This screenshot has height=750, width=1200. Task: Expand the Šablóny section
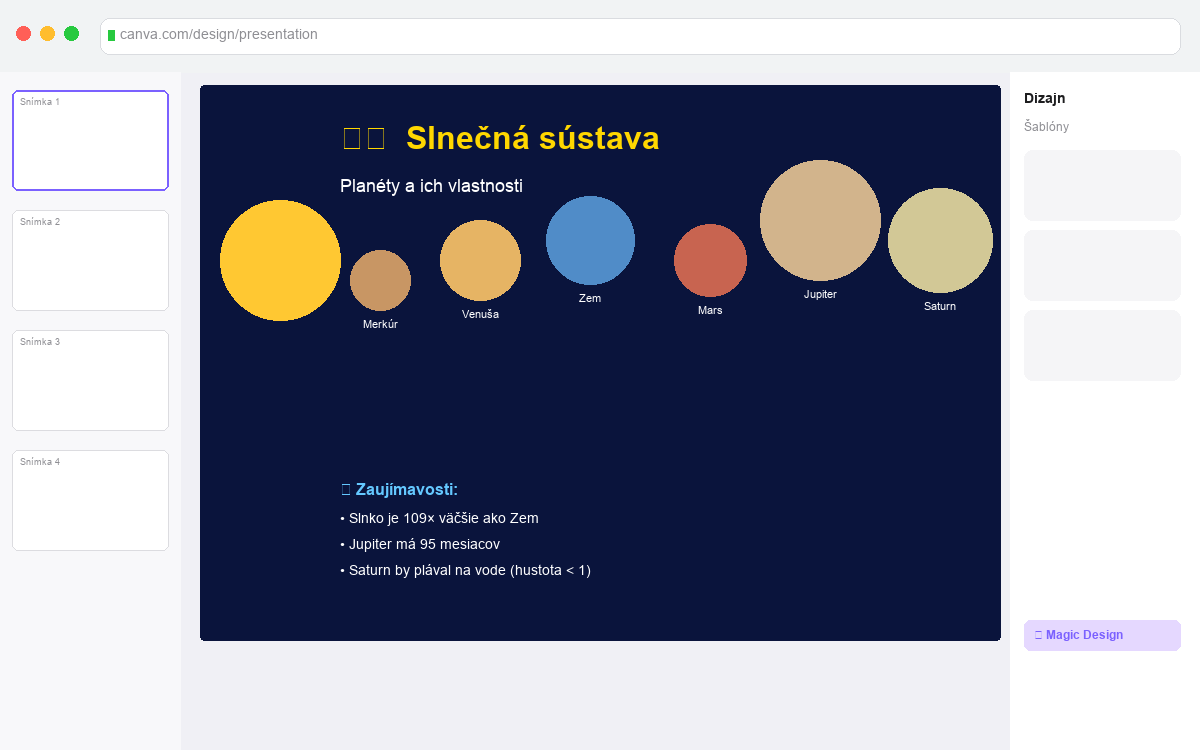point(1046,126)
